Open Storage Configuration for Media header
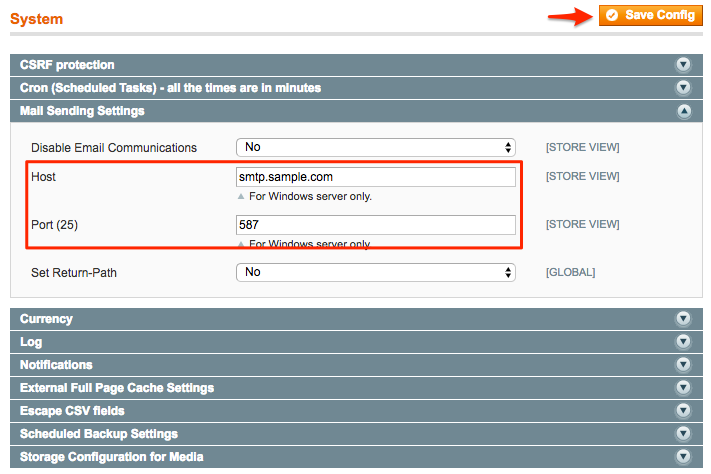 (112, 457)
